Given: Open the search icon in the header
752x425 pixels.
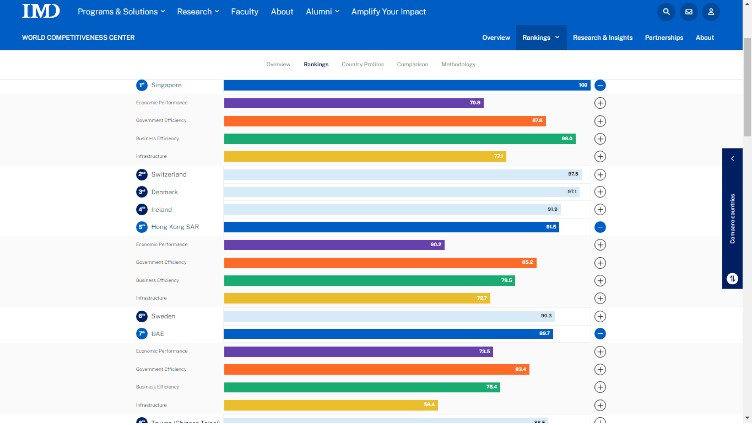Looking at the screenshot, I should [x=666, y=12].
